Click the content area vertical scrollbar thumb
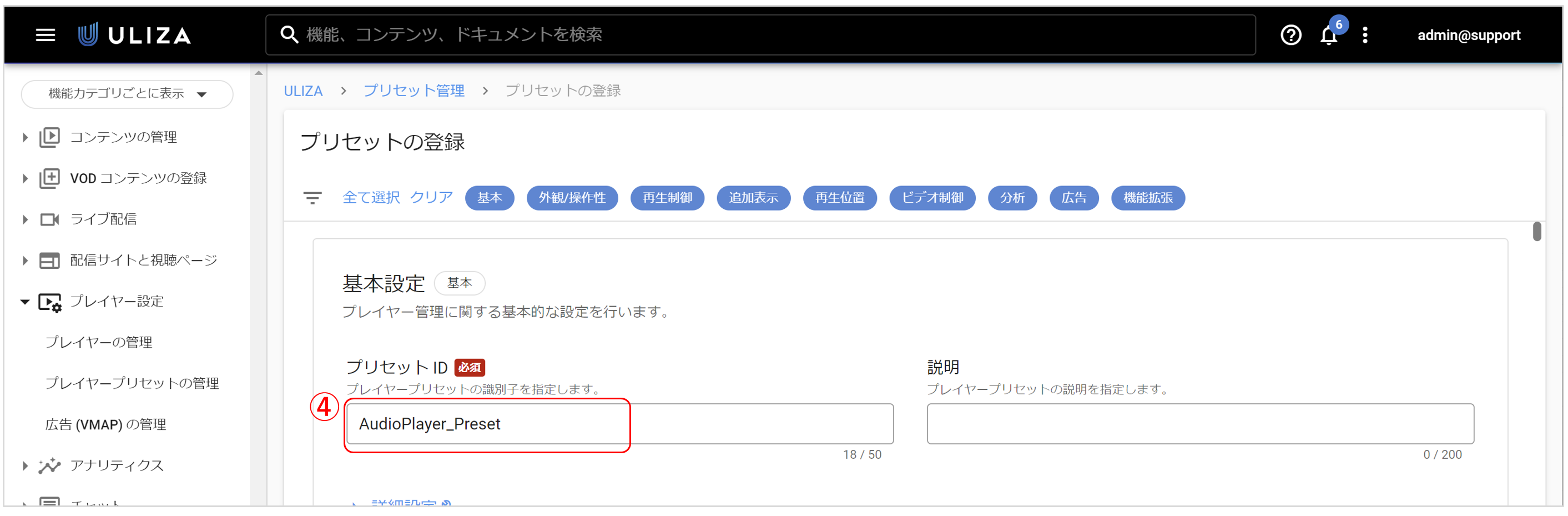Viewport: 1568px width, 516px height. (1537, 232)
